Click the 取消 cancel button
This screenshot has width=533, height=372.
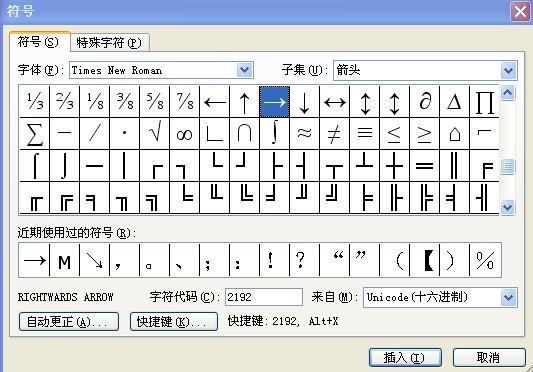coord(489,357)
